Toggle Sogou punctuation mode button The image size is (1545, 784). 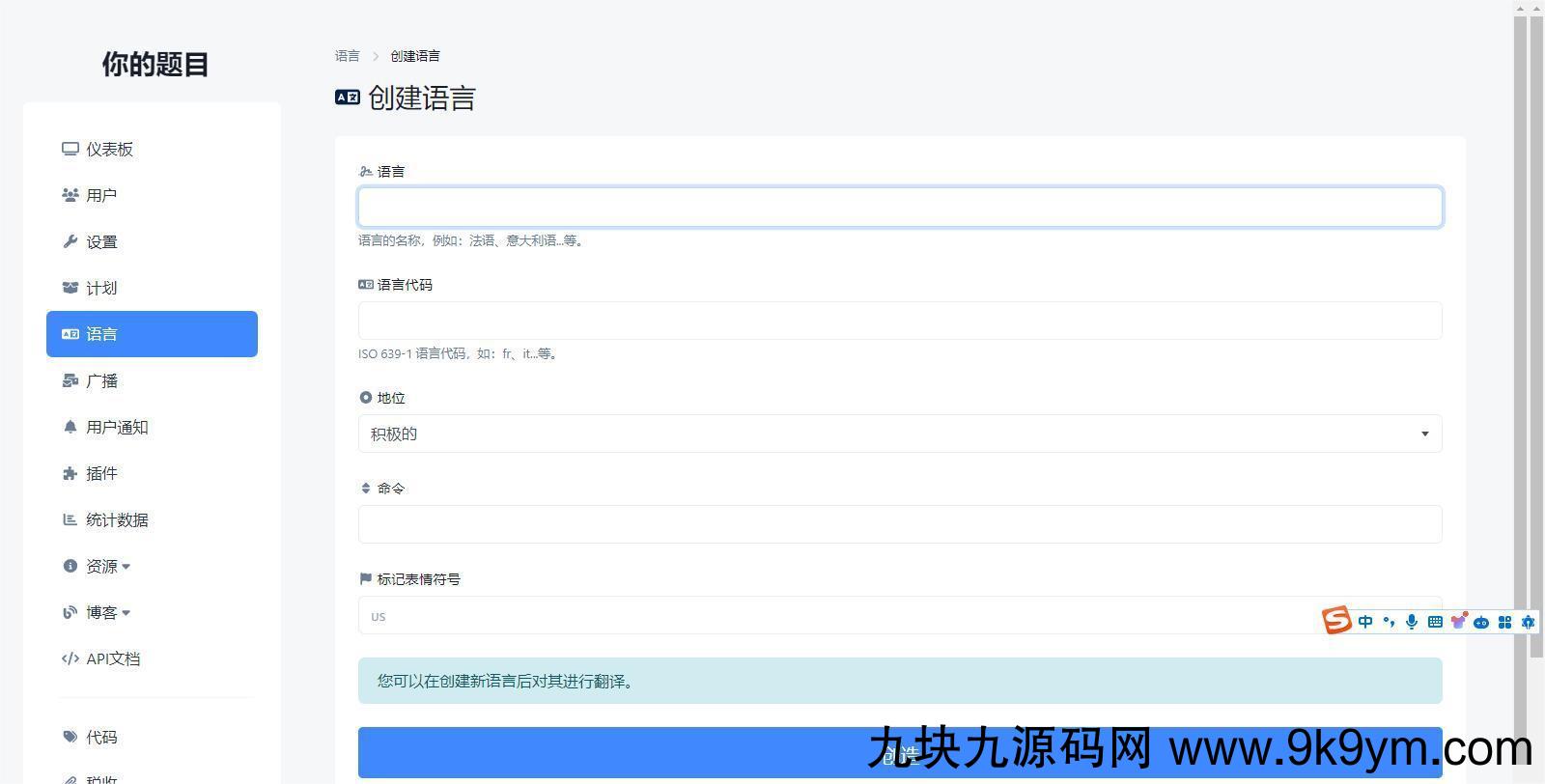click(x=1389, y=622)
